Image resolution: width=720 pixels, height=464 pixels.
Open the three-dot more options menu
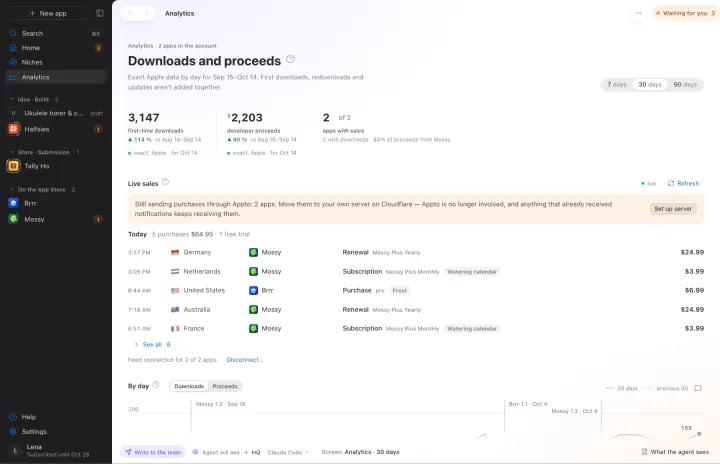[638, 13]
